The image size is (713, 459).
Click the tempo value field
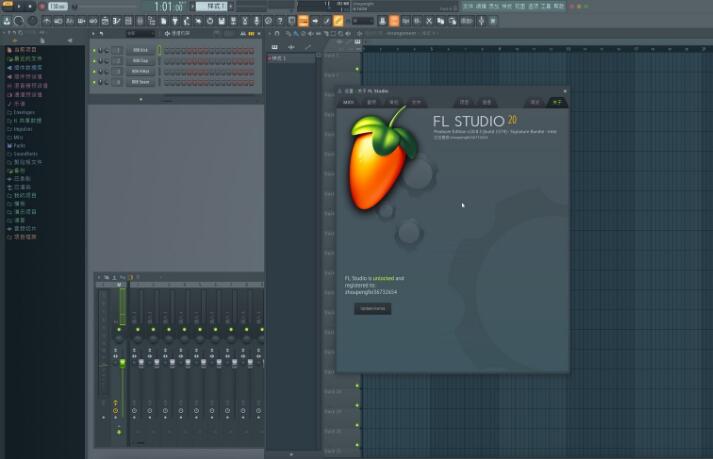click(58, 6)
